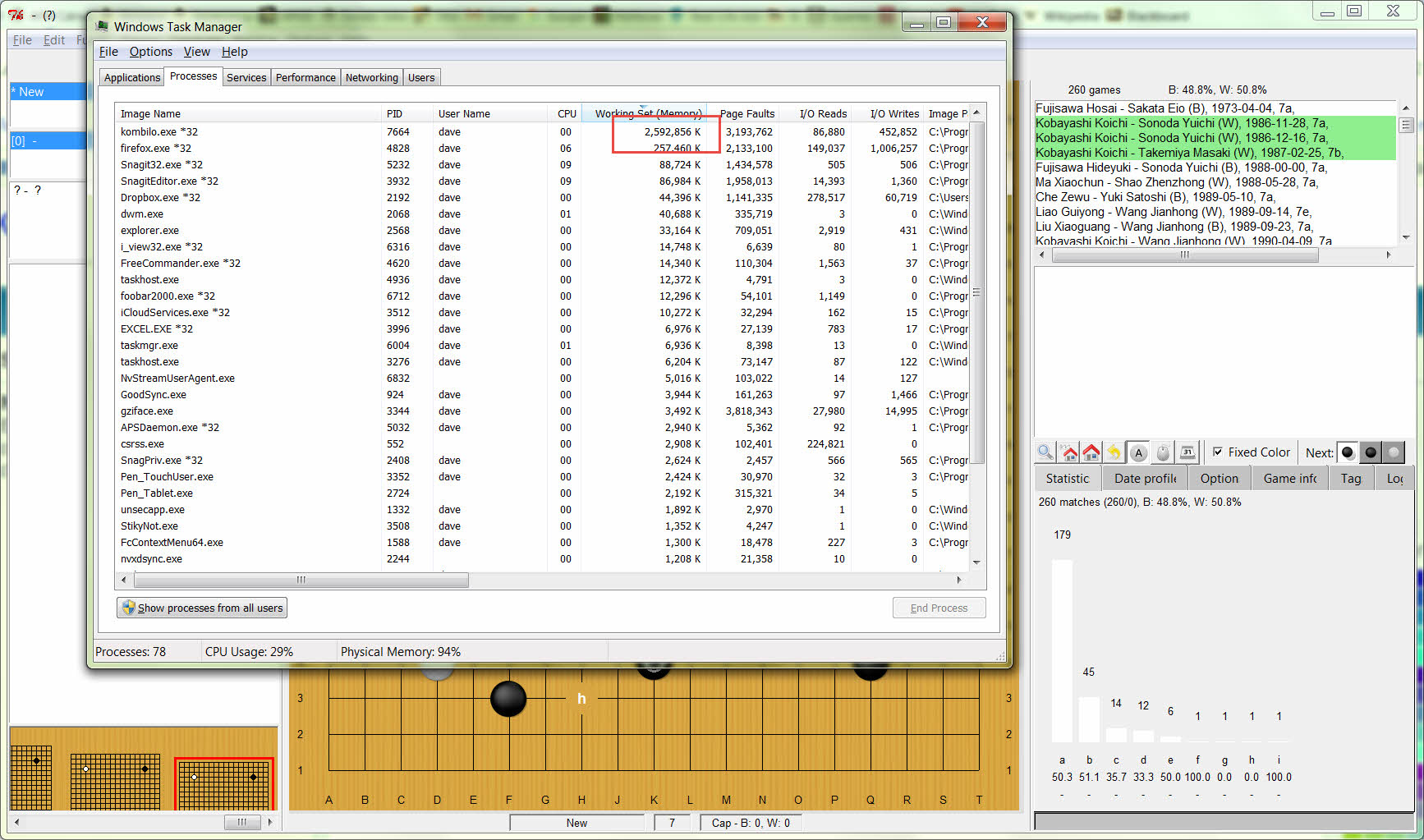
Task: Click the End Process button
Action: [x=939, y=608]
